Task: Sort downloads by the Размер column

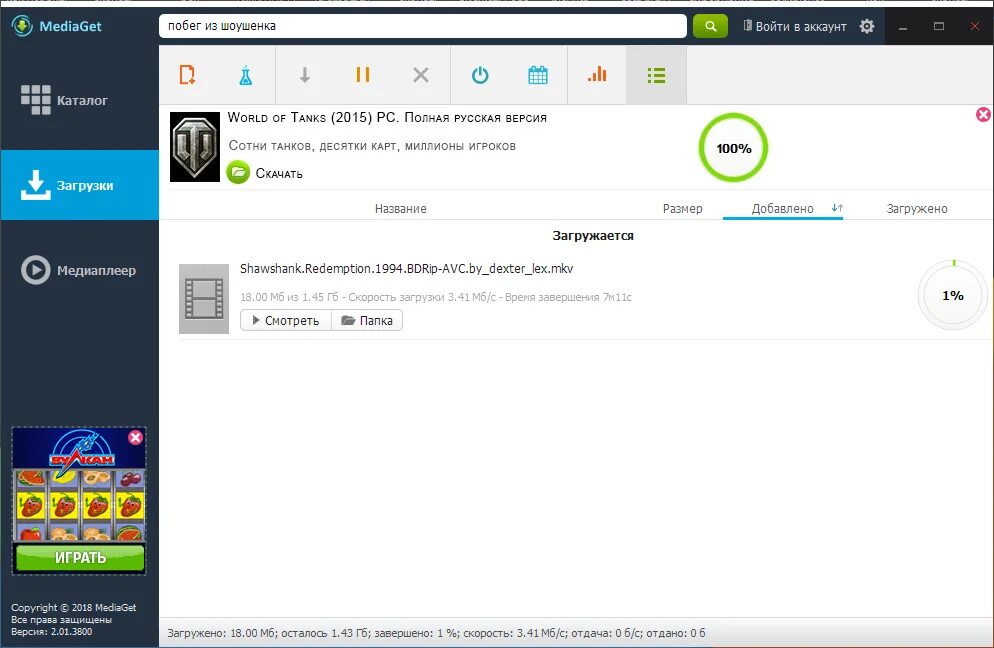Action: coord(684,208)
